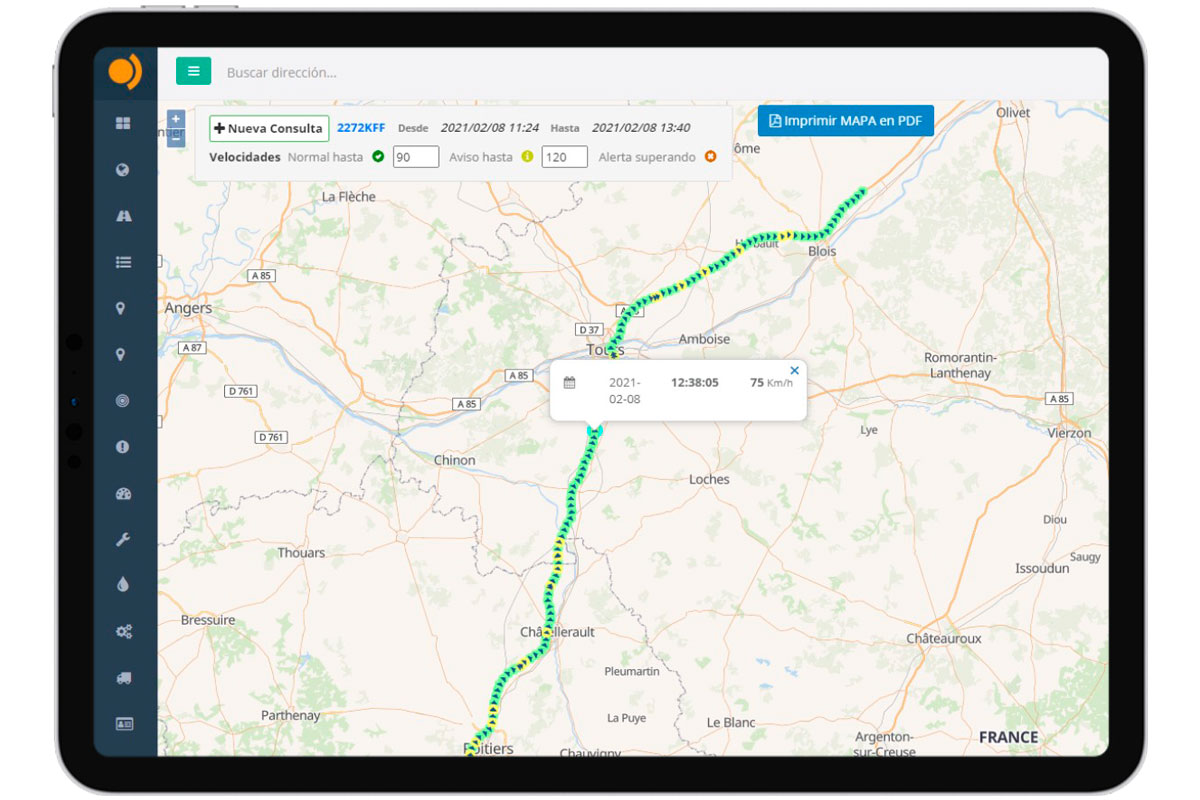Open the gears settings icon in sidebar
Screen dimensions: 1200x800
pos(123,632)
